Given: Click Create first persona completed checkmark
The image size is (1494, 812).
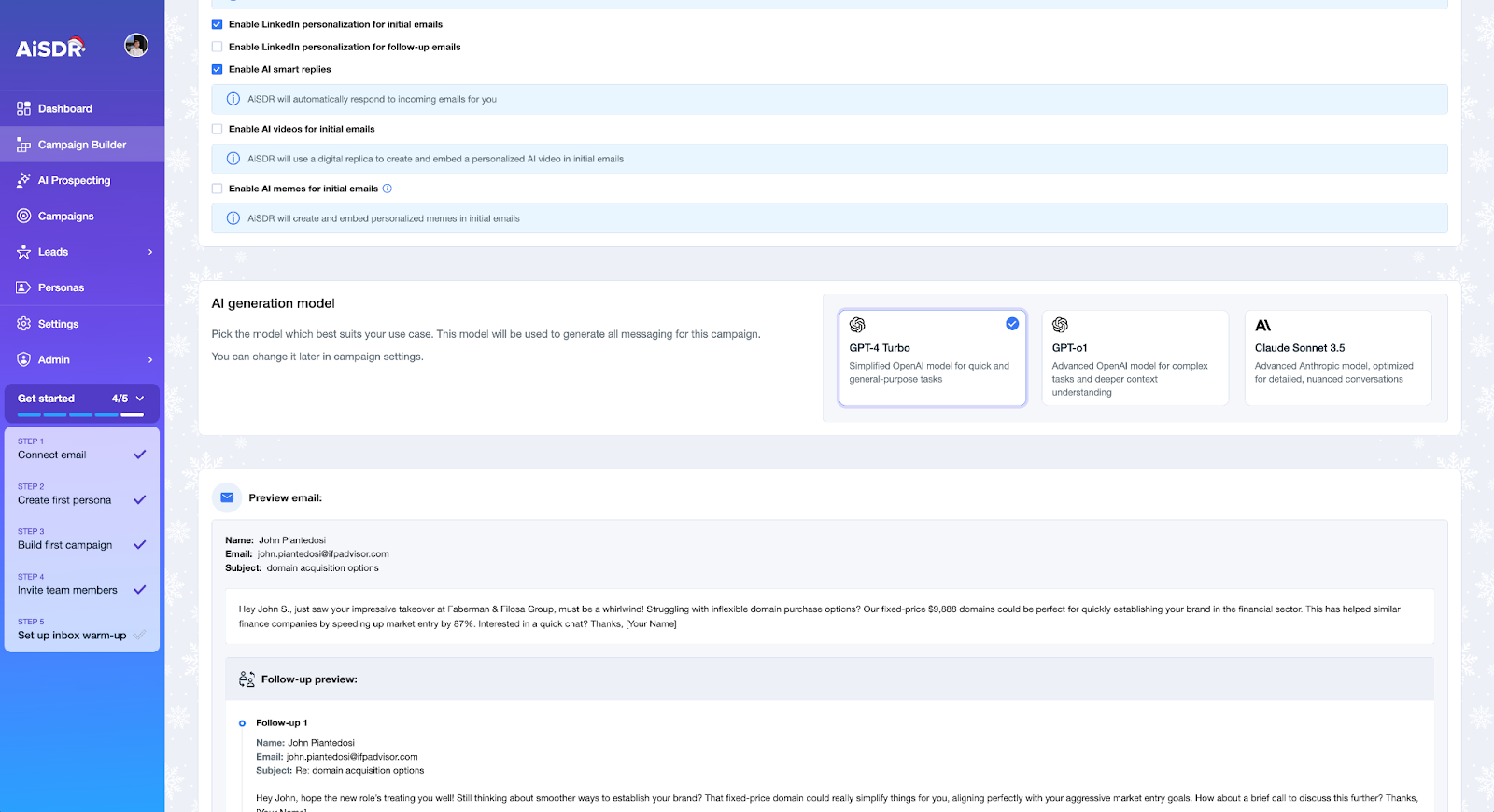Looking at the screenshot, I should tap(140, 499).
